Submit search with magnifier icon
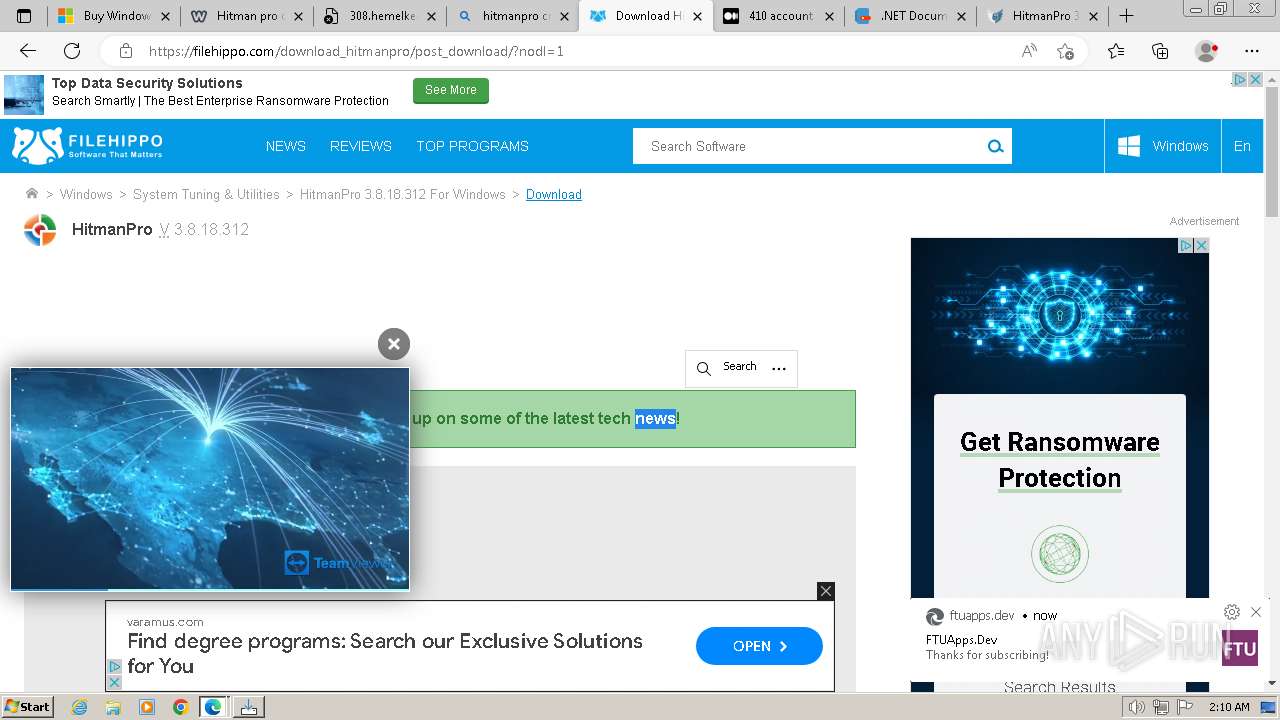 995,146
